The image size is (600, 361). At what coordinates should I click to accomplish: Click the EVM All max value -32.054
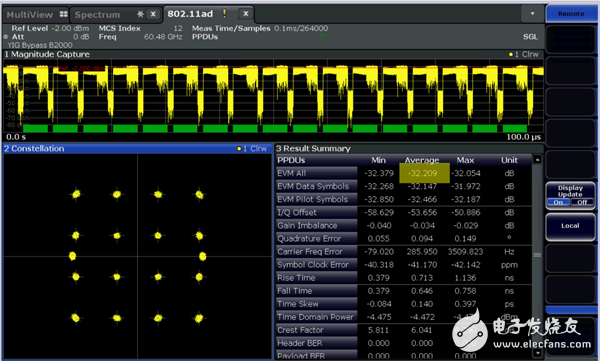[466, 173]
